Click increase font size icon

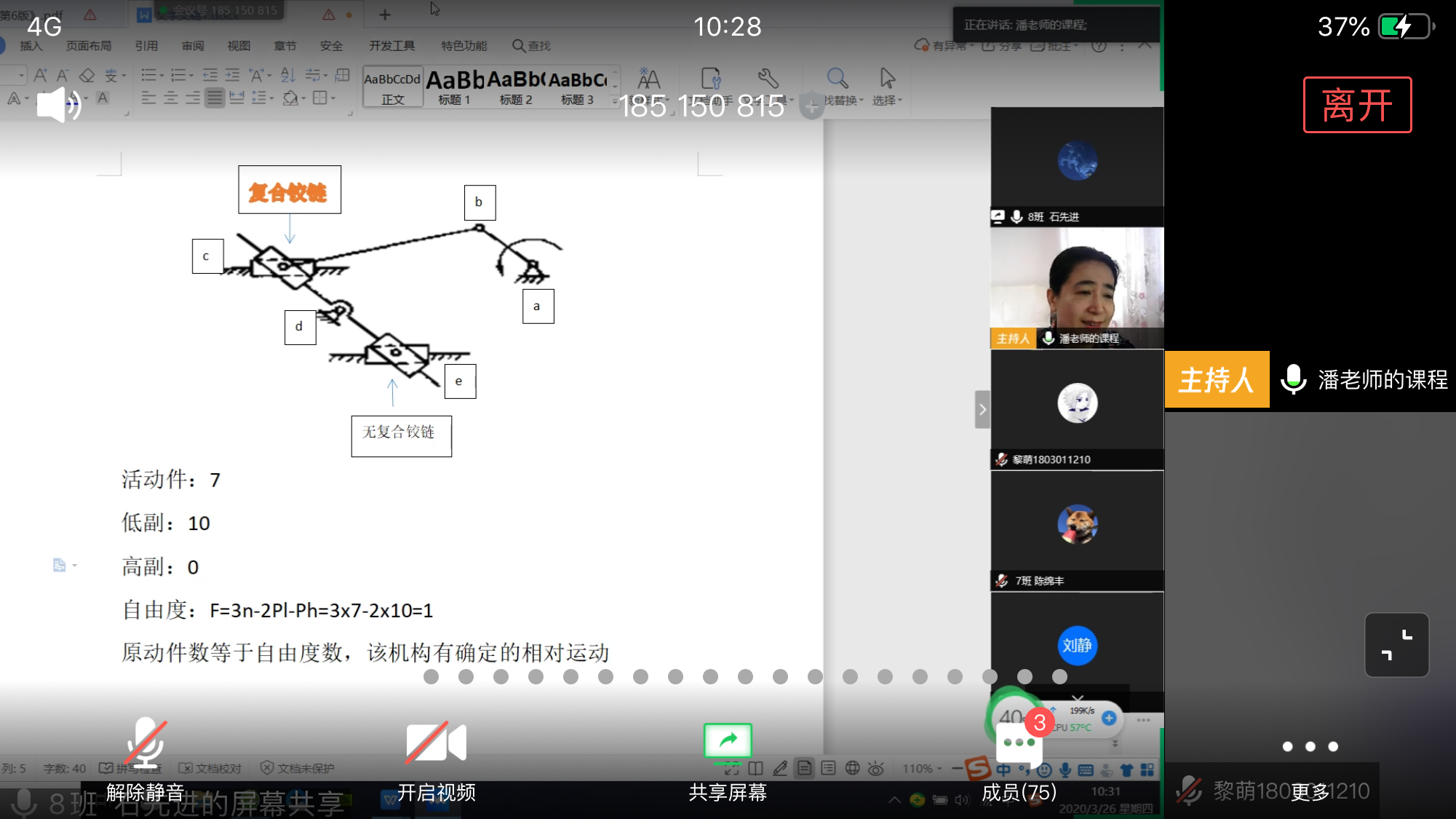click(41, 75)
